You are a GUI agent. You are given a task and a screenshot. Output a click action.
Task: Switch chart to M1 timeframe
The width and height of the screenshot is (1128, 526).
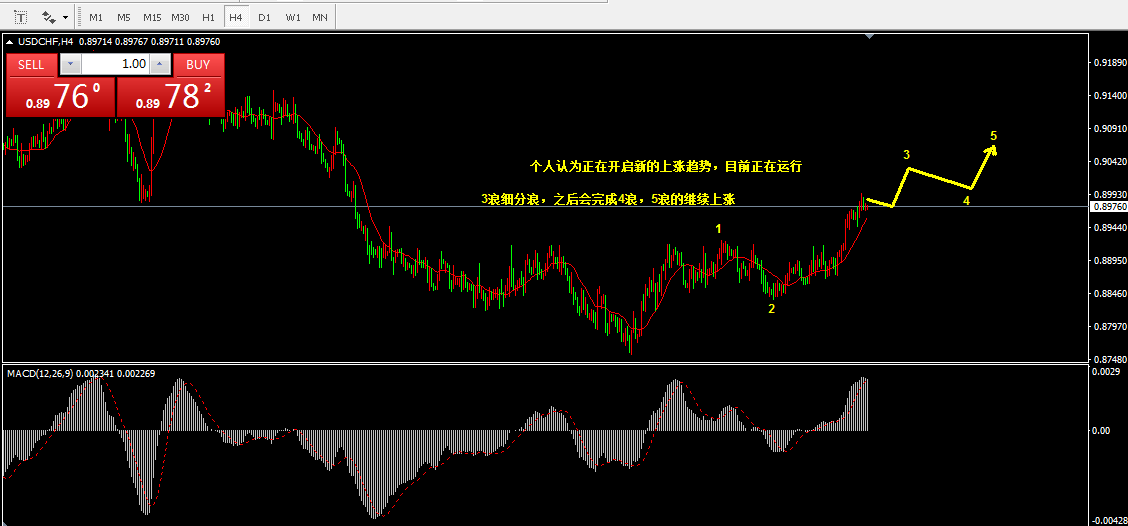96,17
